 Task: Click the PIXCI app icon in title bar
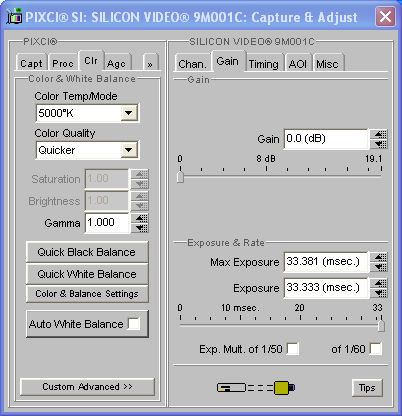coord(14,16)
